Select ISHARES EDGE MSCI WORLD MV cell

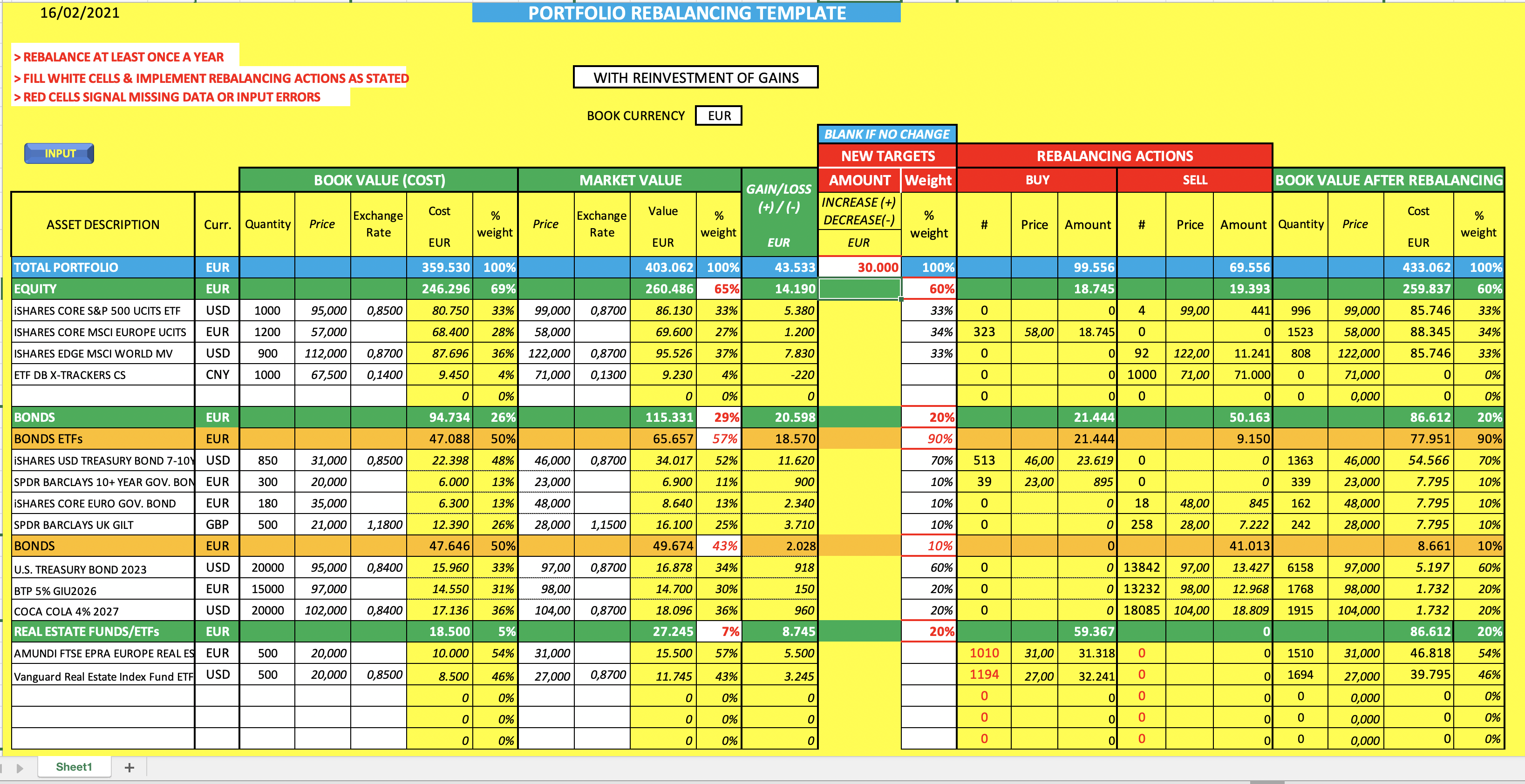click(103, 353)
